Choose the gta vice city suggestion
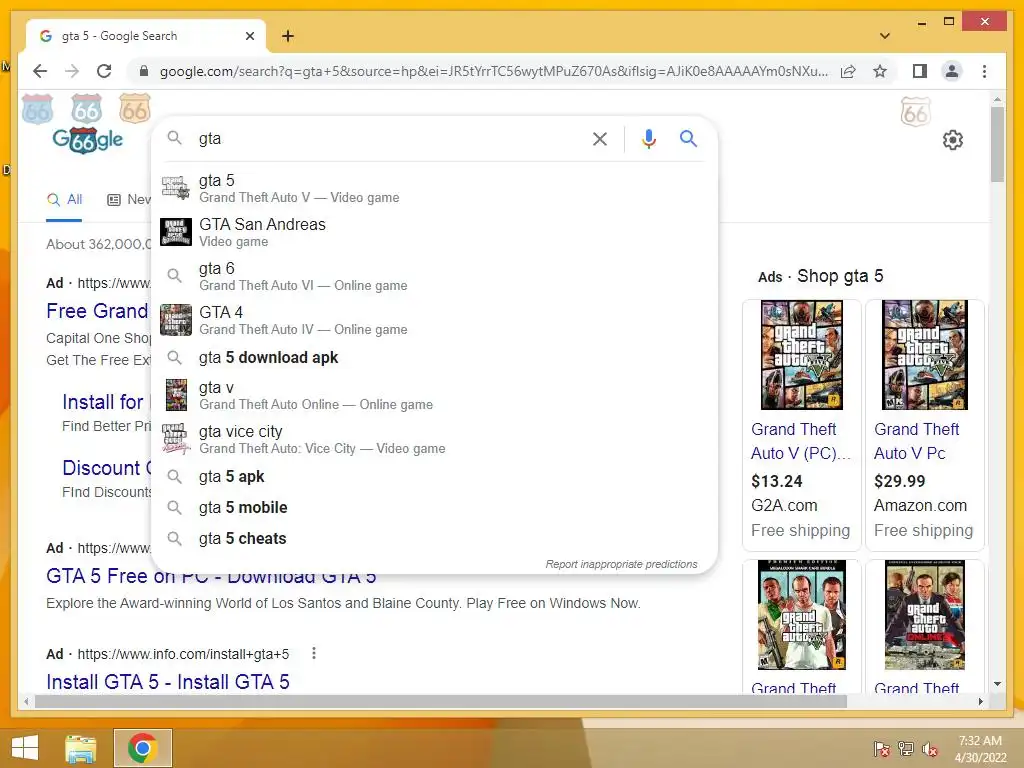 pos(434,439)
